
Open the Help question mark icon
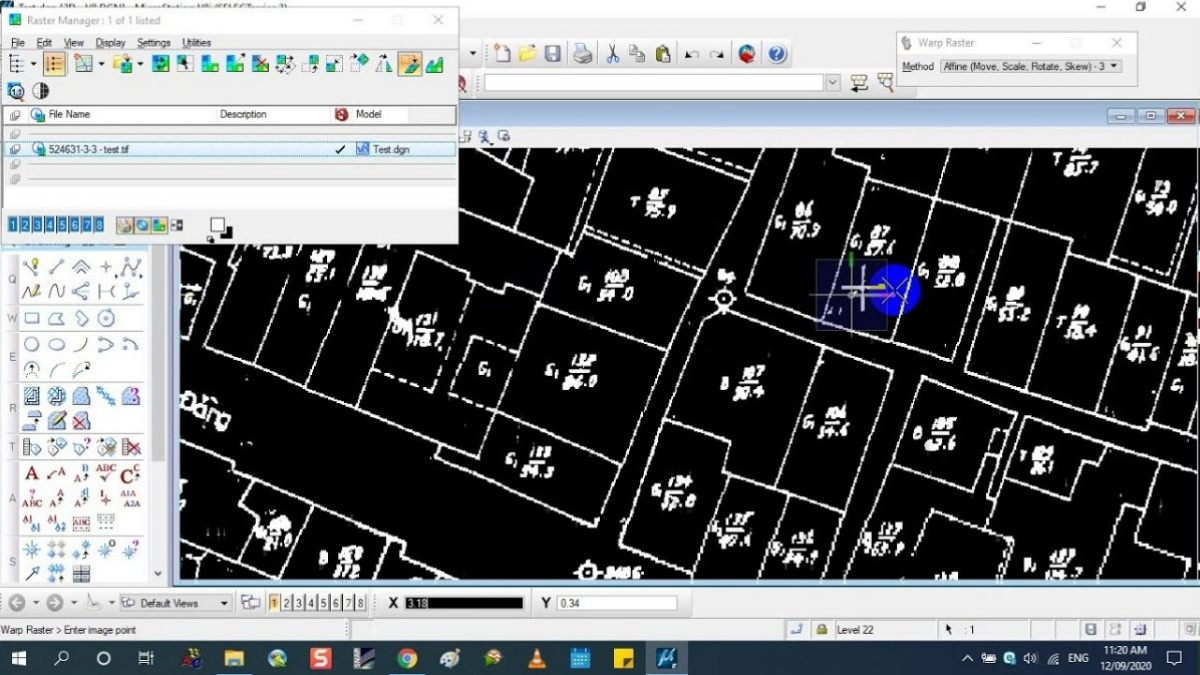click(777, 54)
